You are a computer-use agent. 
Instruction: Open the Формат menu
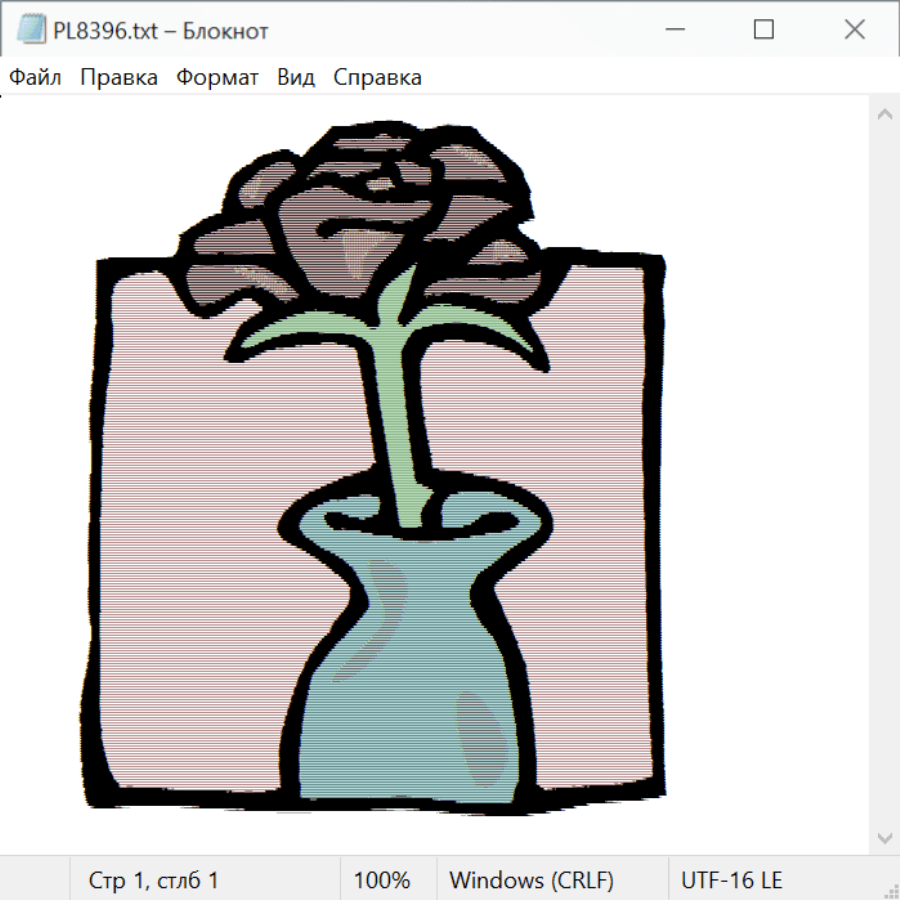pyautogui.click(x=217, y=78)
